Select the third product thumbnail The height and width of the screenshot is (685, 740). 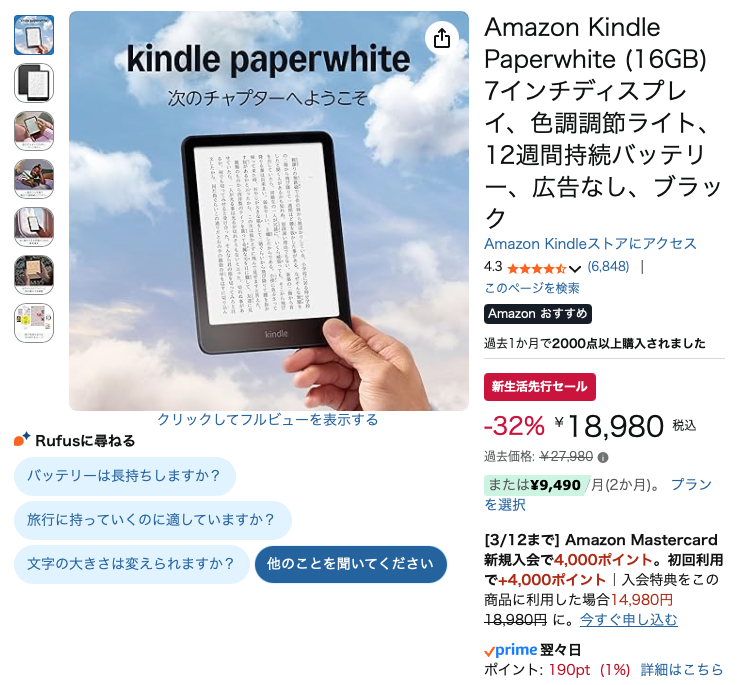pos(34,131)
